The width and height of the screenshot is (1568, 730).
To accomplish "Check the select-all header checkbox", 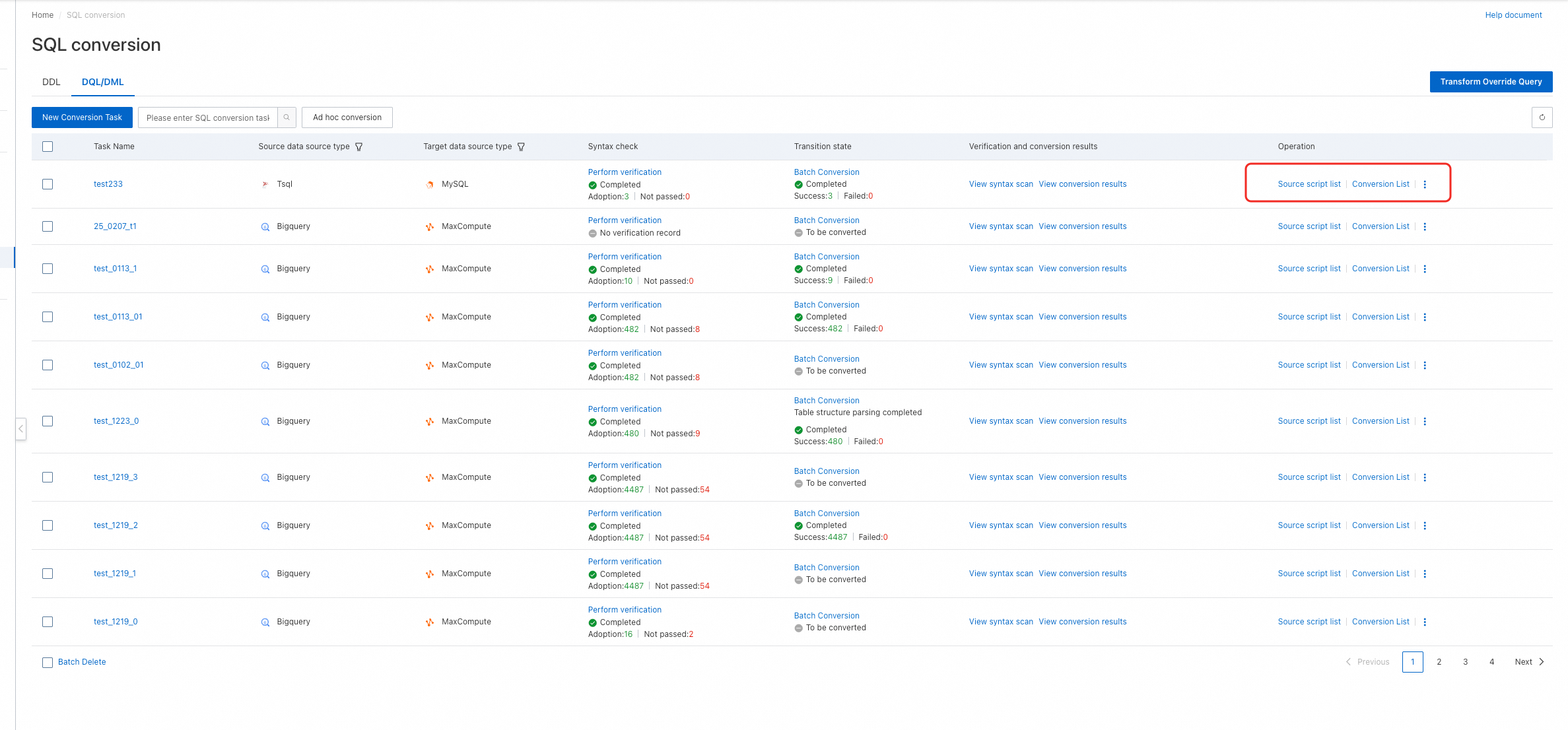I will click(48, 147).
